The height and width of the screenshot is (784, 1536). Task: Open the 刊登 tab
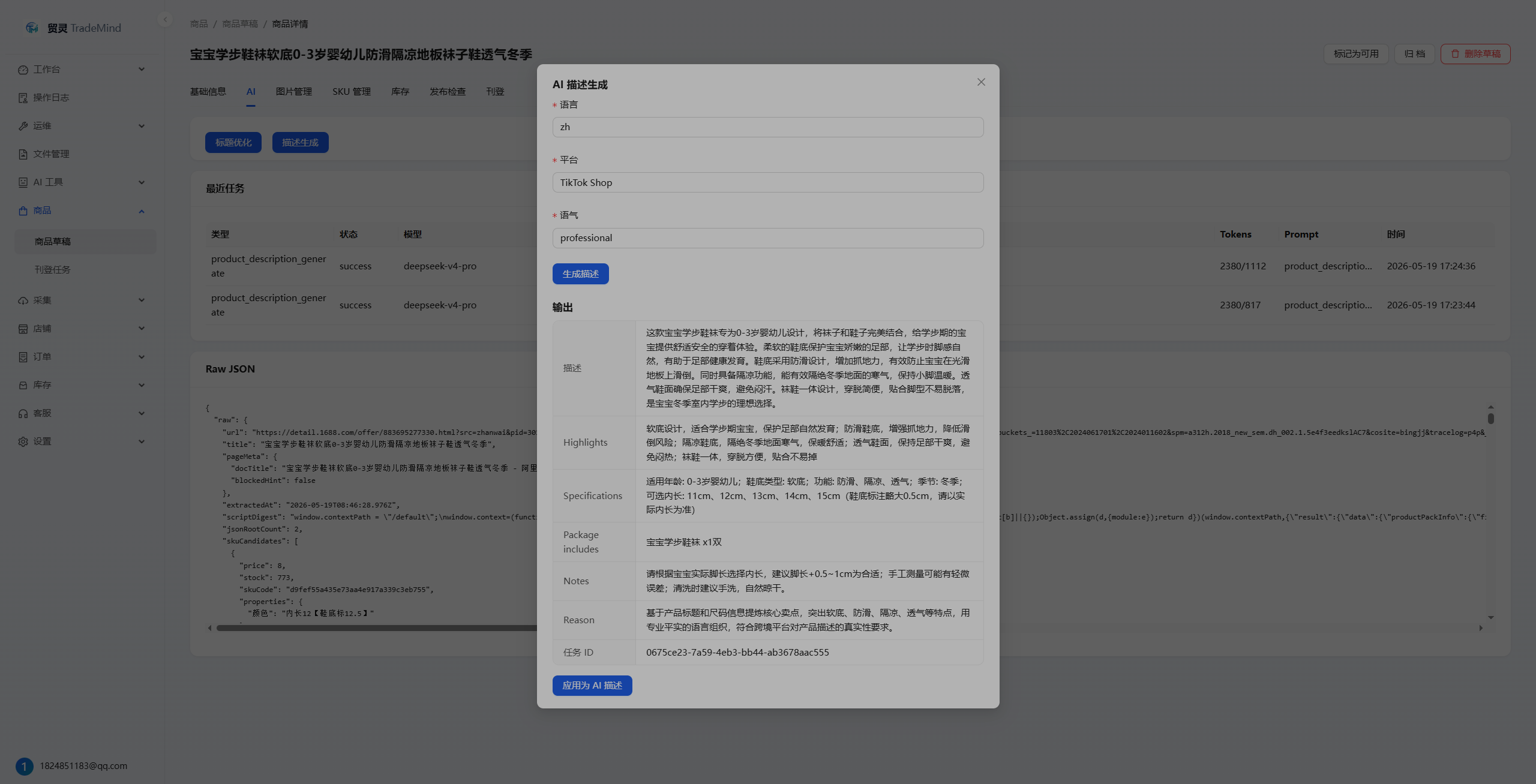495,92
